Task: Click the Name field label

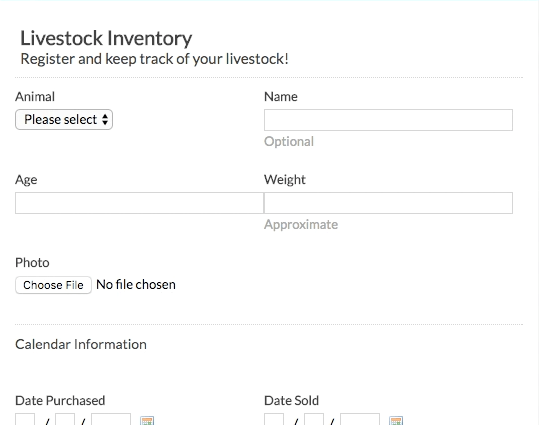Action: (281, 97)
